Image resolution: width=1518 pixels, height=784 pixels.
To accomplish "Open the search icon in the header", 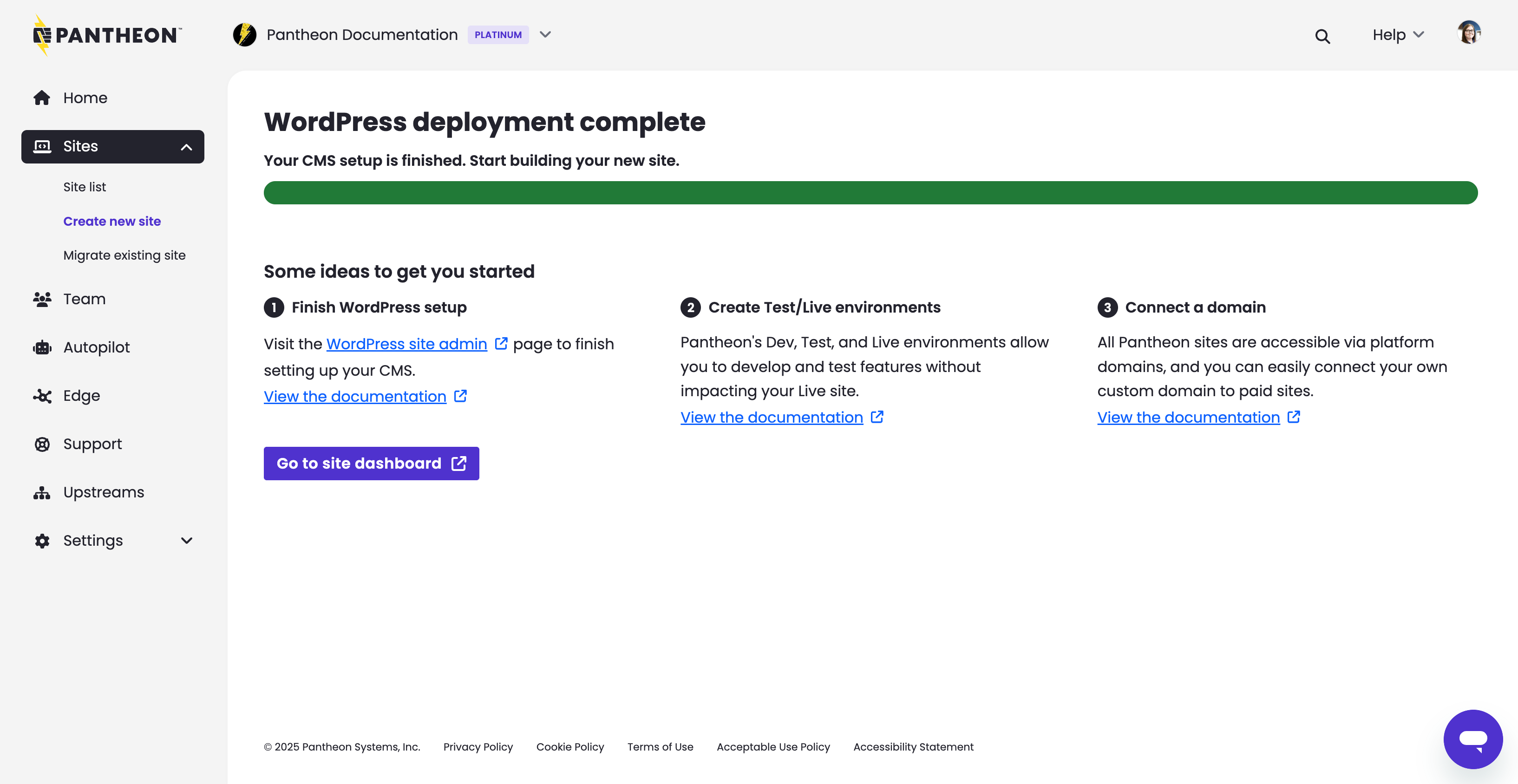I will [x=1322, y=35].
